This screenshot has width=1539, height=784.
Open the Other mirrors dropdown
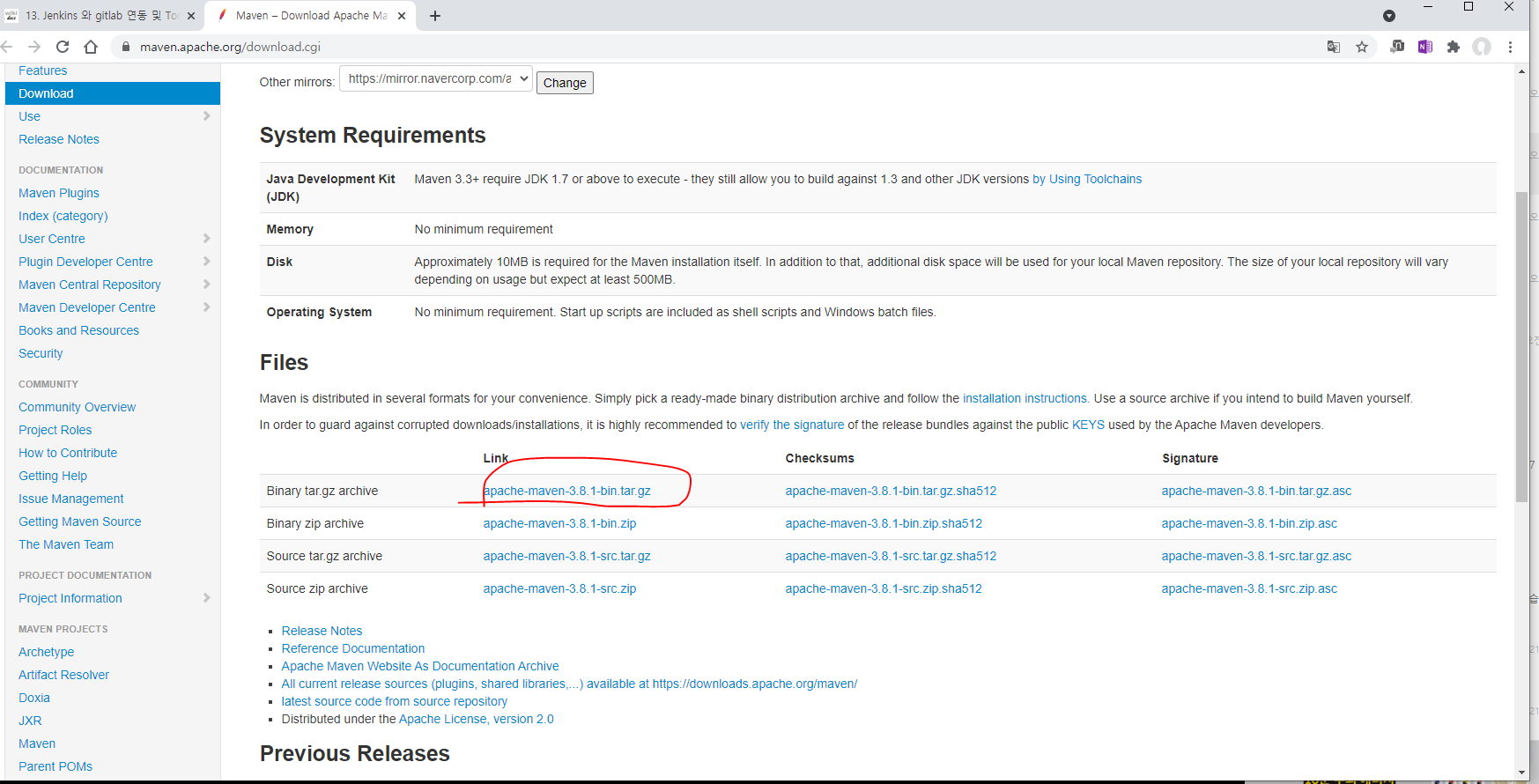click(x=436, y=78)
